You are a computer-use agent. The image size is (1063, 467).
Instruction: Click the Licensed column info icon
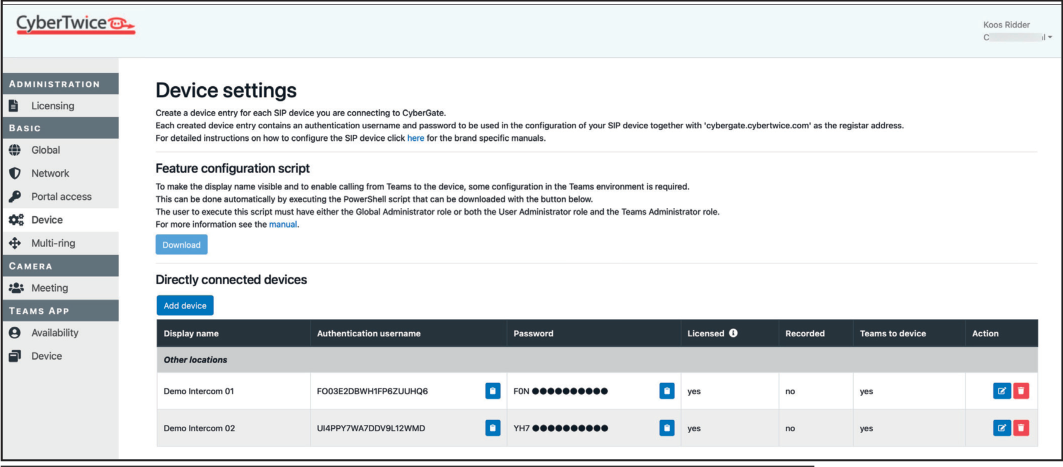point(733,333)
